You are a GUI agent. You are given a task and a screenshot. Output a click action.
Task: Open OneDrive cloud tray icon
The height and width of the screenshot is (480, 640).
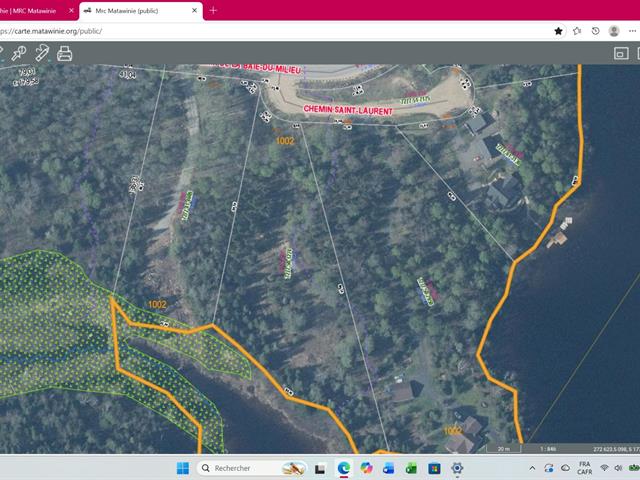pos(565,468)
